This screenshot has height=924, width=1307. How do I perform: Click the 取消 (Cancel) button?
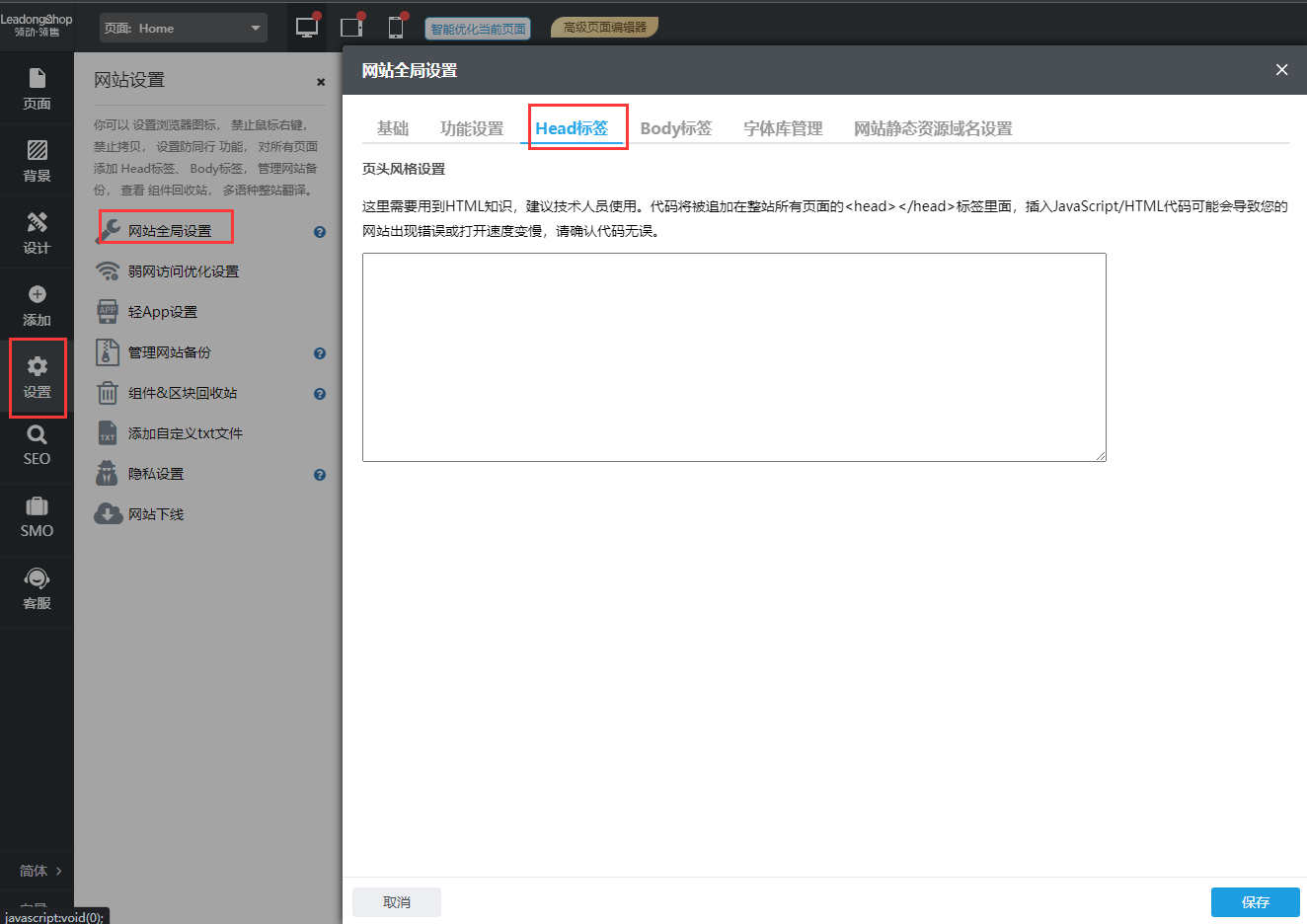(x=397, y=902)
